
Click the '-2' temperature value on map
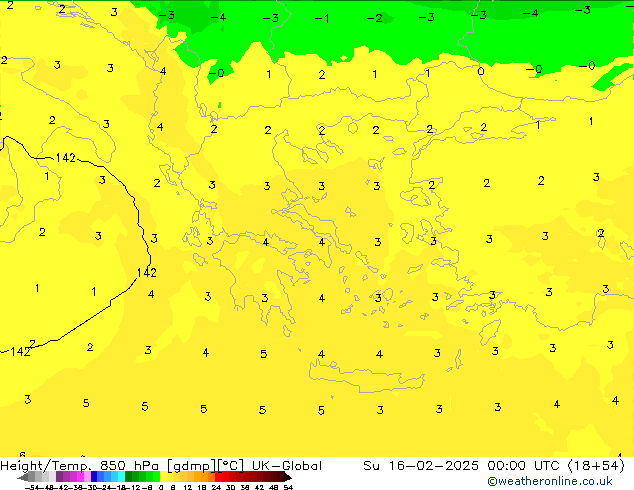[374, 18]
